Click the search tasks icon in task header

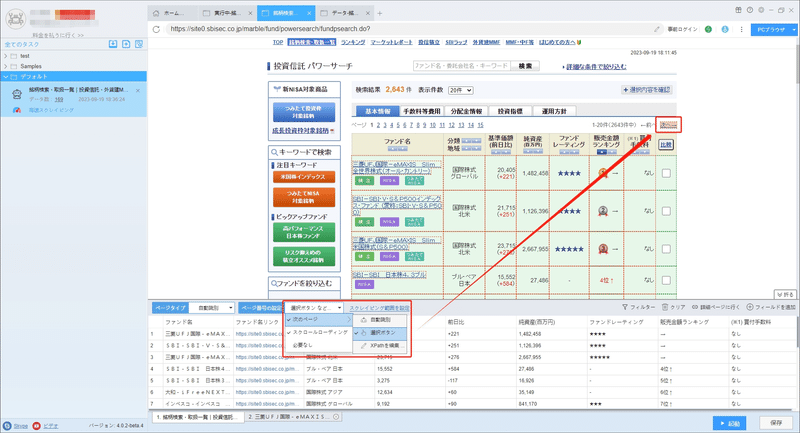[x=139, y=44]
